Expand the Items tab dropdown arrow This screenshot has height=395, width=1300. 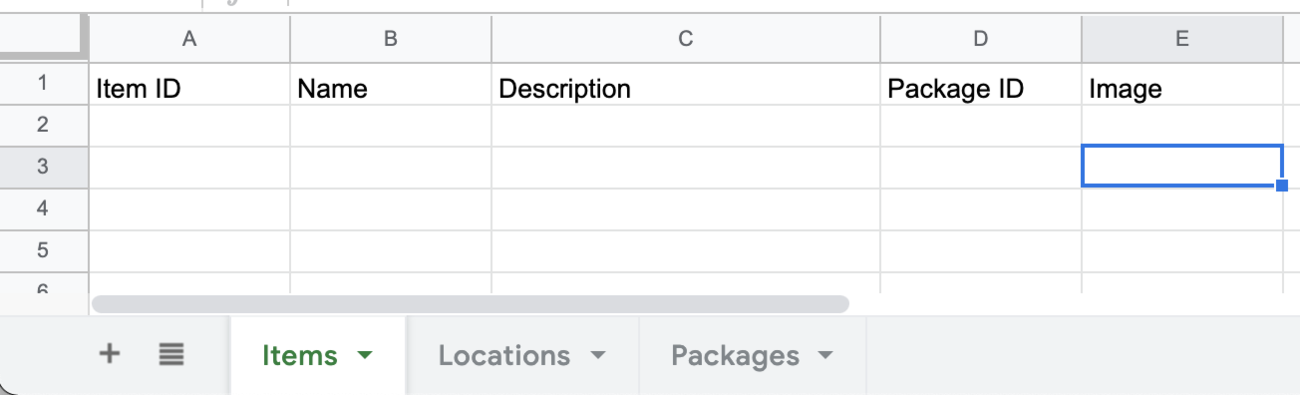[x=364, y=355]
